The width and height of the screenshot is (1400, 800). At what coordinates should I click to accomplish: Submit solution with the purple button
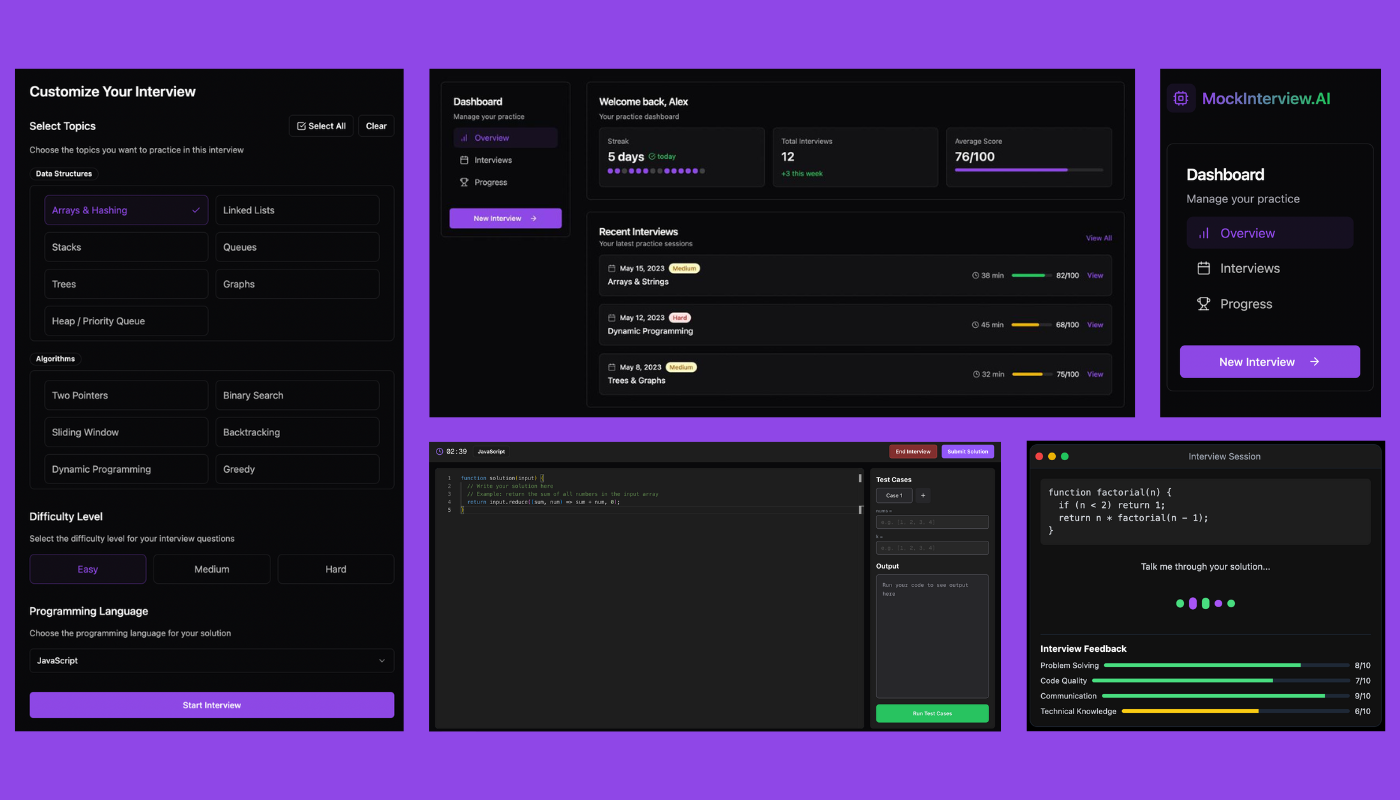coord(968,452)
